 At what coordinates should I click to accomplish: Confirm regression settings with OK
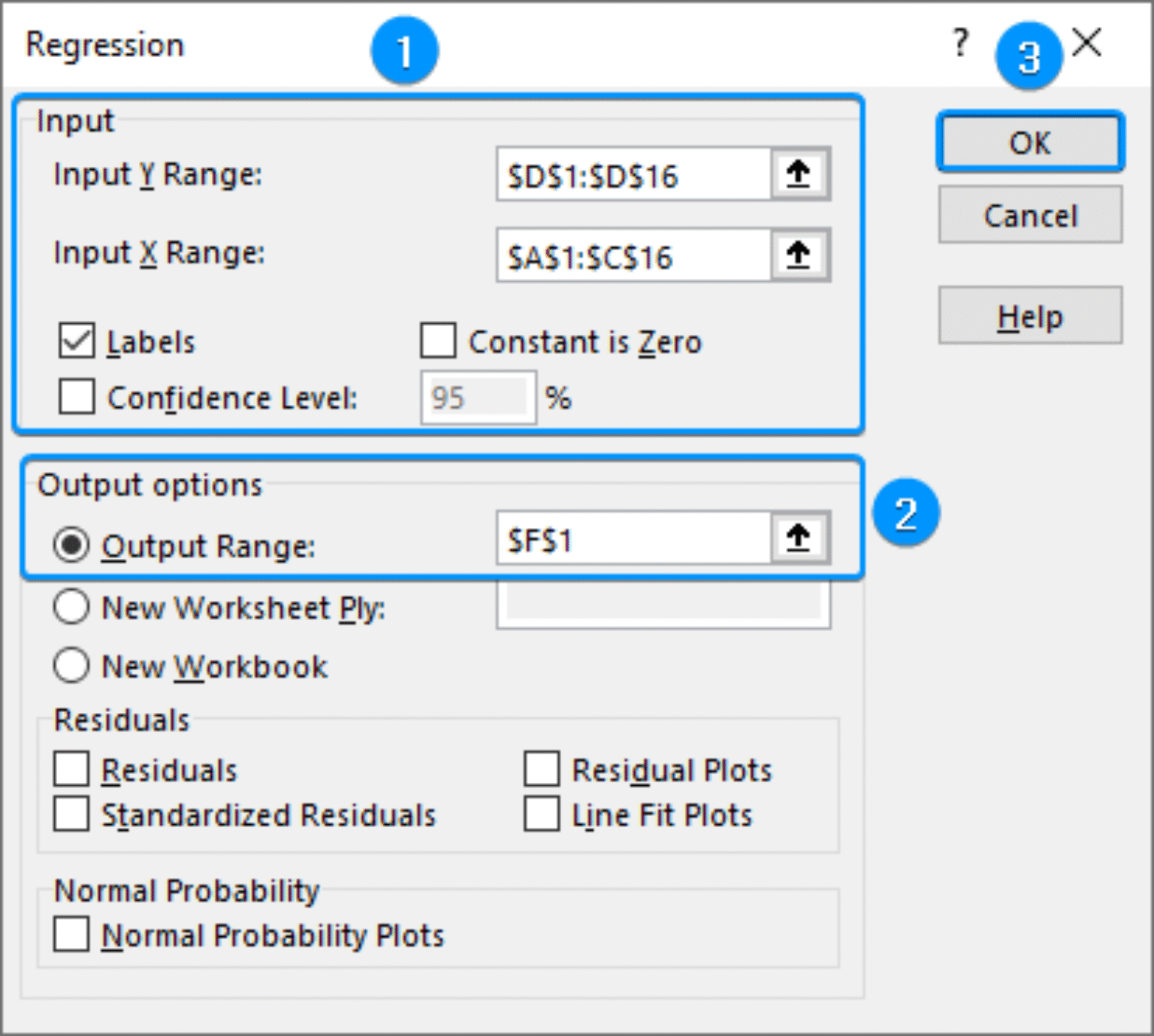pyautogui.click(x=1029, y=143)
